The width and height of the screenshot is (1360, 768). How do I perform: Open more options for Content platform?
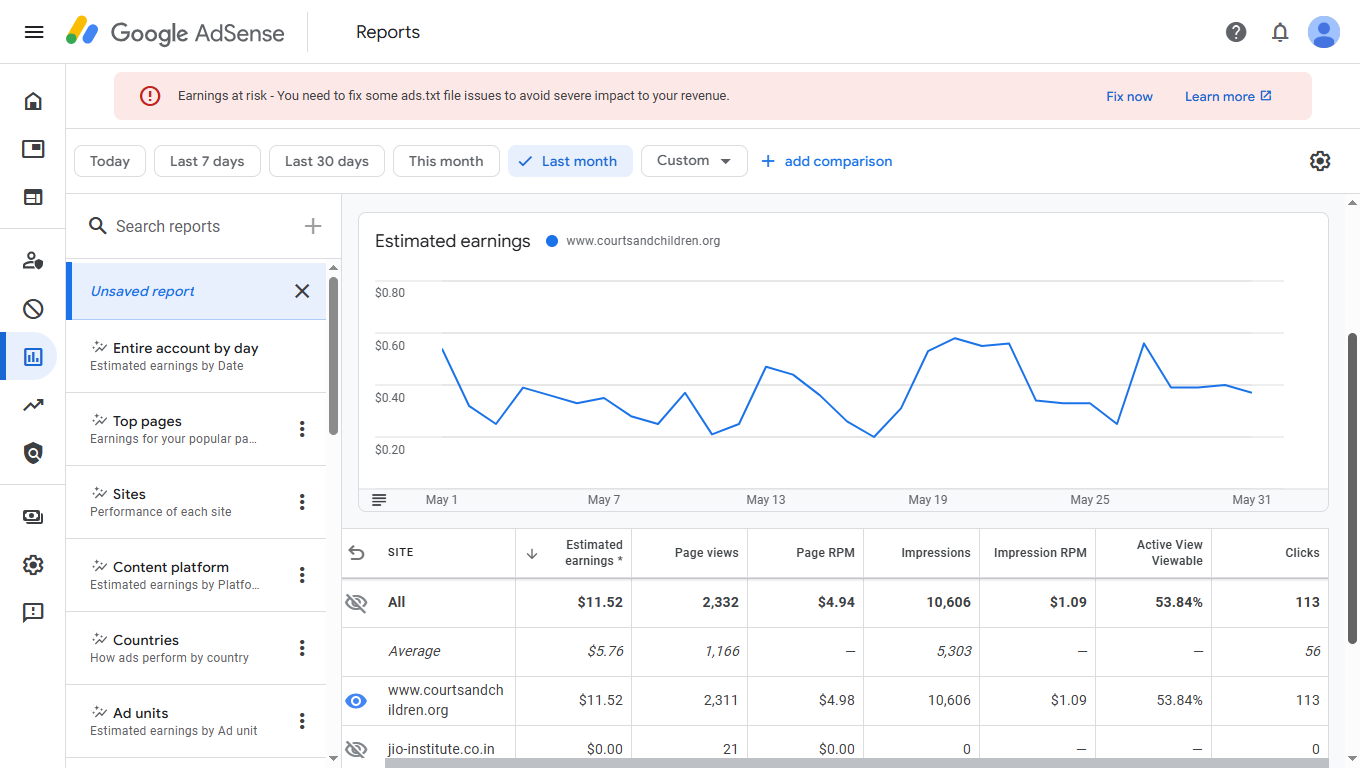(302, 575)
